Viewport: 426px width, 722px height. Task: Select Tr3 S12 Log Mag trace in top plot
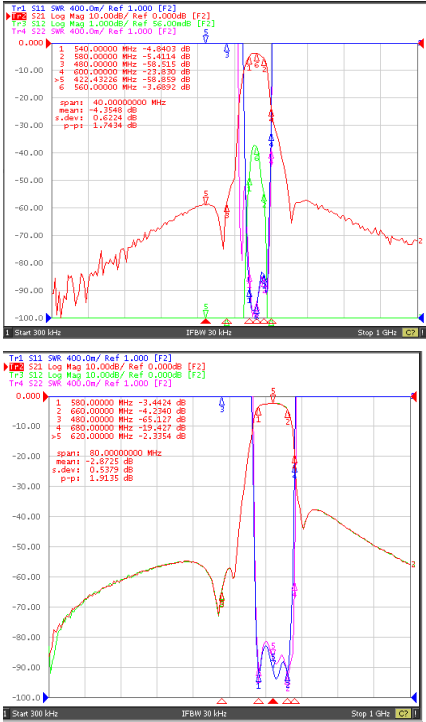point(113,23)
